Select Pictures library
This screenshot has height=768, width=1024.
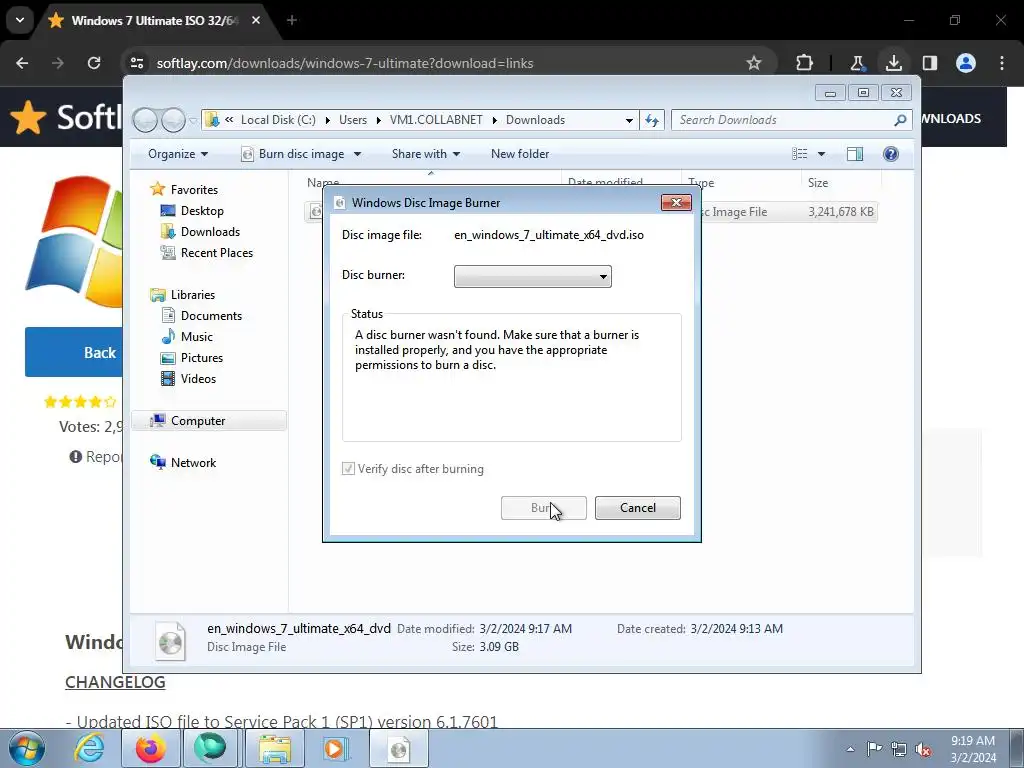pos(202,357)
